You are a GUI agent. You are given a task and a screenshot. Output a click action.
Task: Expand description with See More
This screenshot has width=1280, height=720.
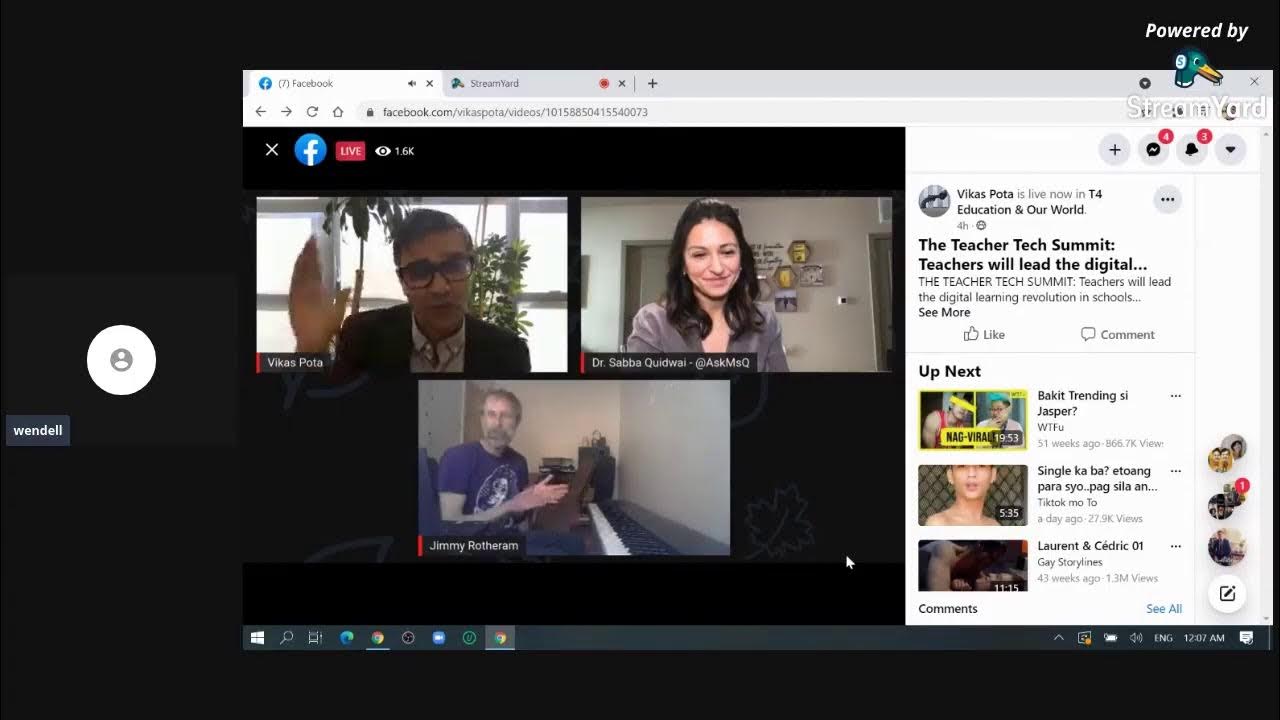pos(944,312)
